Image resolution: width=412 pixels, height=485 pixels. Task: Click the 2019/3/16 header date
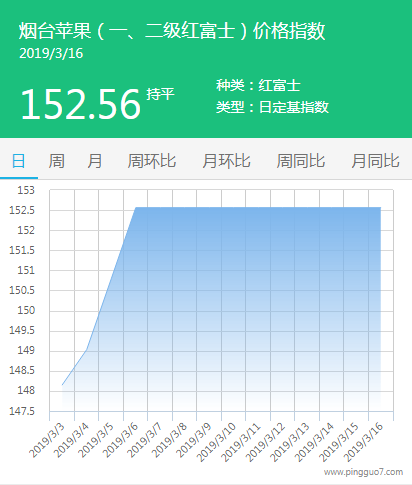tap(51, 53)
